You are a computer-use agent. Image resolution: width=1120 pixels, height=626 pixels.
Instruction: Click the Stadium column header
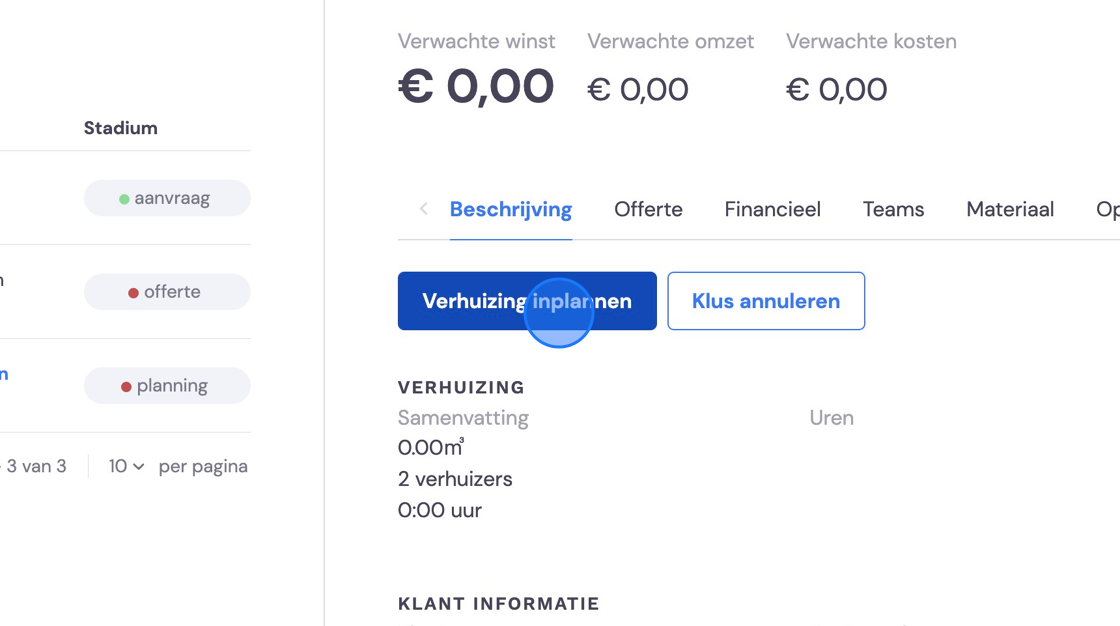pyautogui.click(x=121, y=128)
